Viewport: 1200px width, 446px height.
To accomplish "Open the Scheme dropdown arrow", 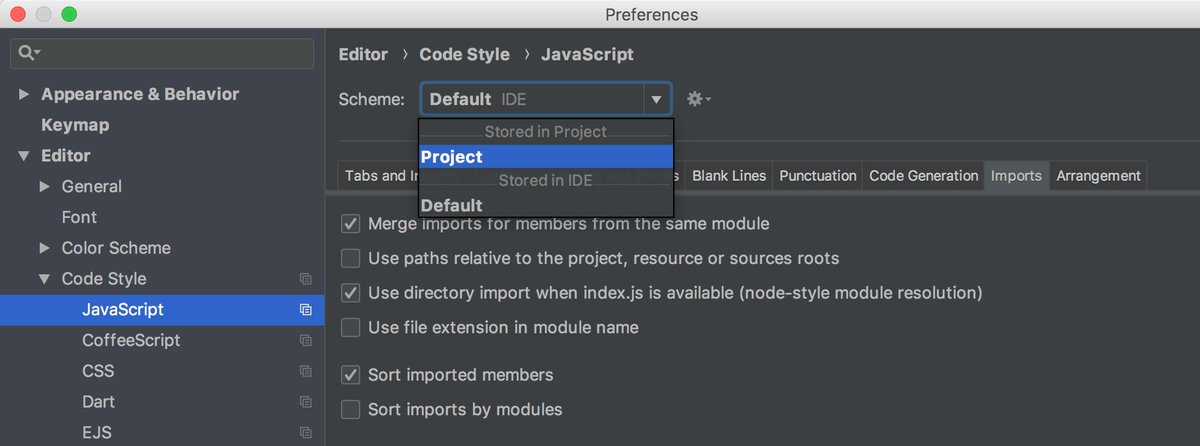I will click(656, 100).
